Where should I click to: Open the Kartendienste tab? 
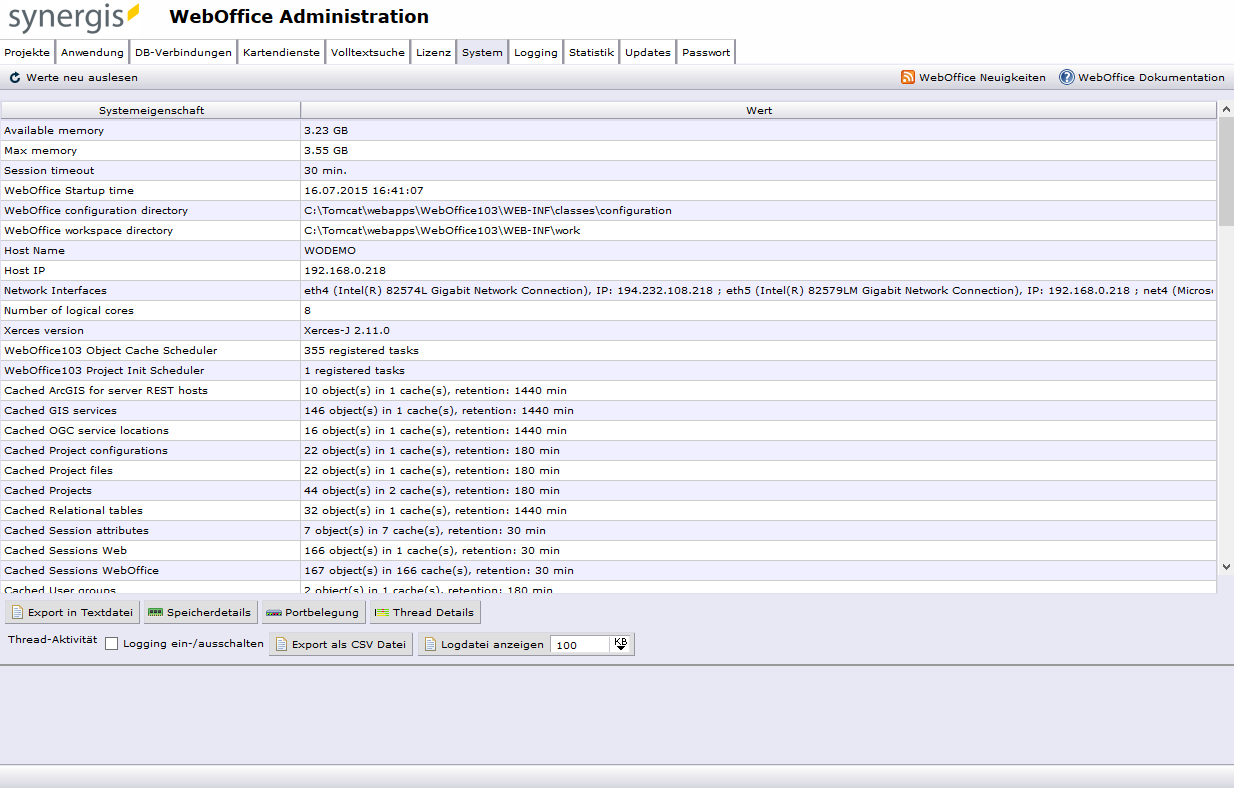click(x=280, y=51)
